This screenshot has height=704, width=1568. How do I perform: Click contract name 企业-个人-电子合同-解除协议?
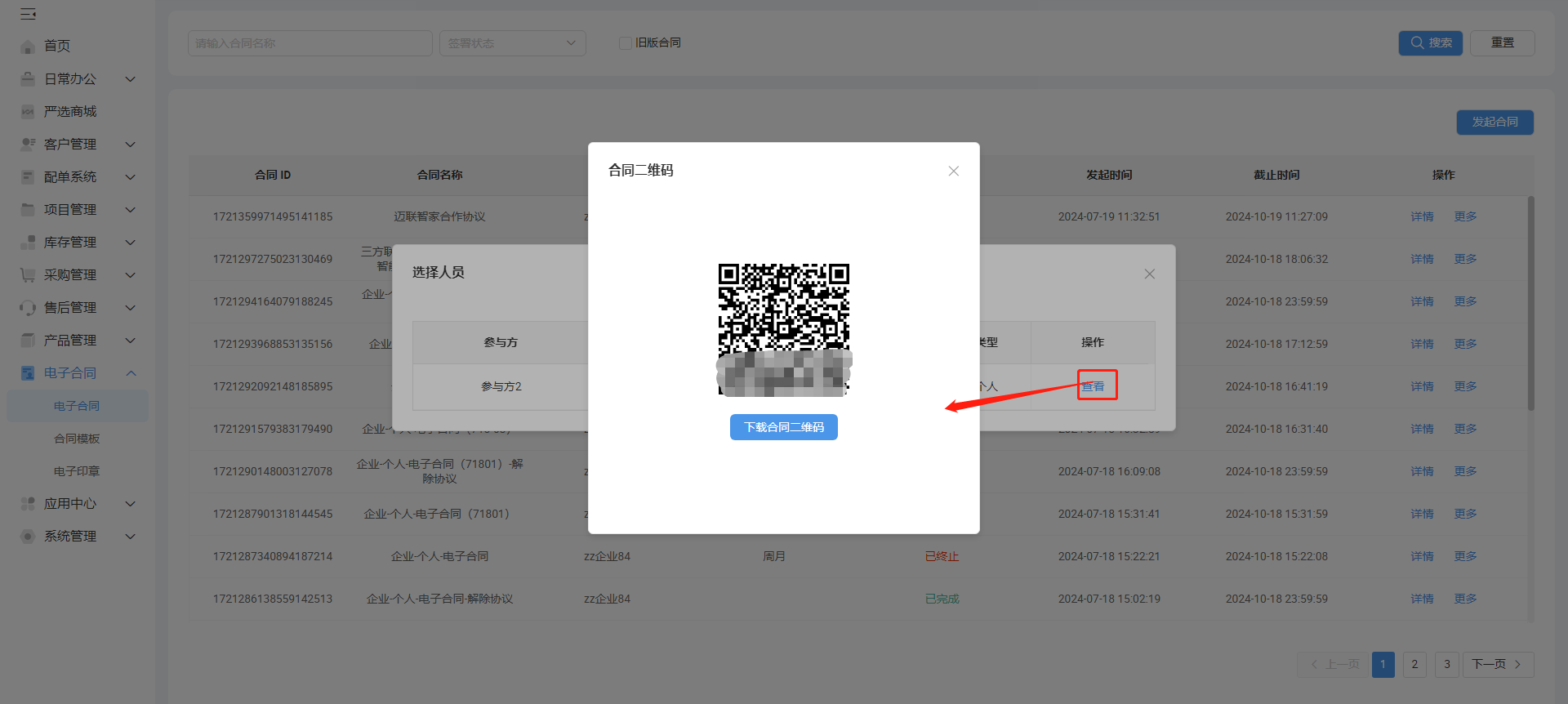click(439, 599)
